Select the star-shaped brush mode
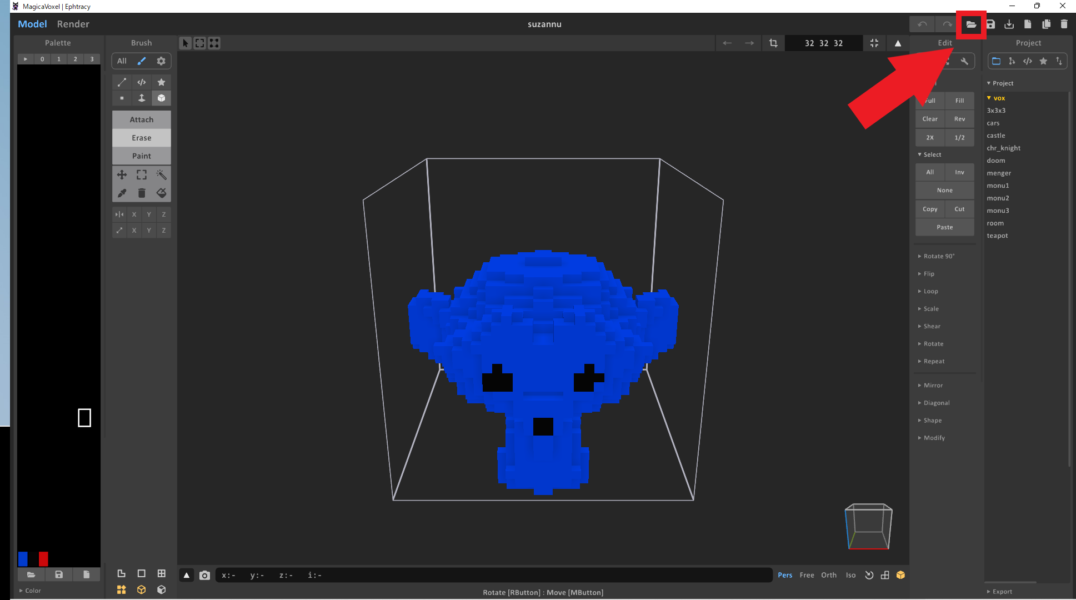The image size is (1076, 600). pyautogui.click(x=161, y=82)
